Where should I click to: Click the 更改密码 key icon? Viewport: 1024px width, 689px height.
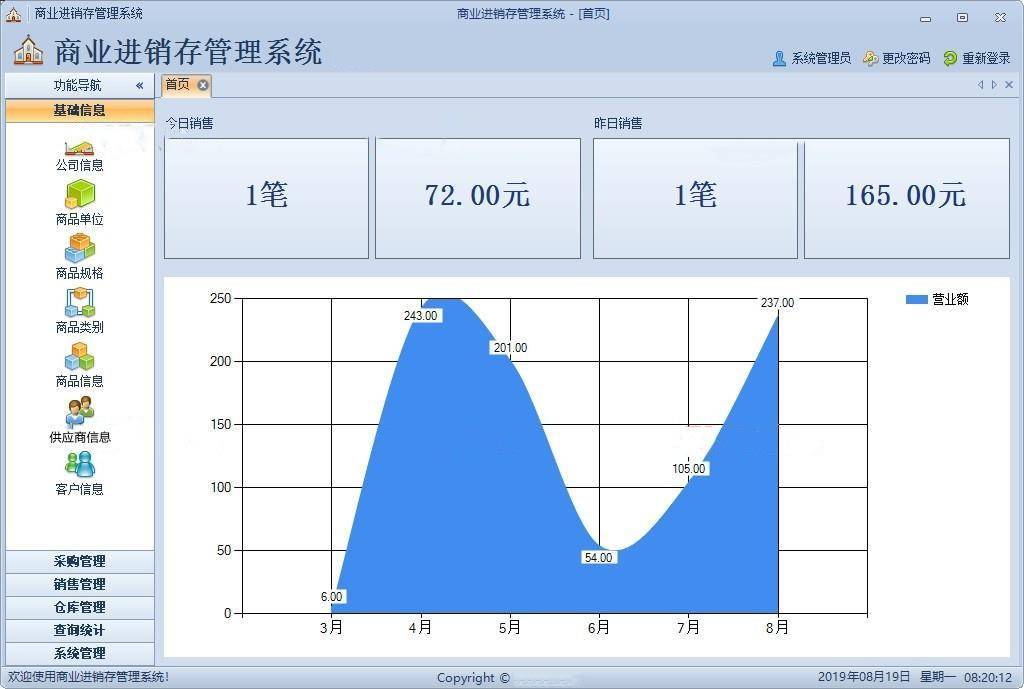point(870,59)
